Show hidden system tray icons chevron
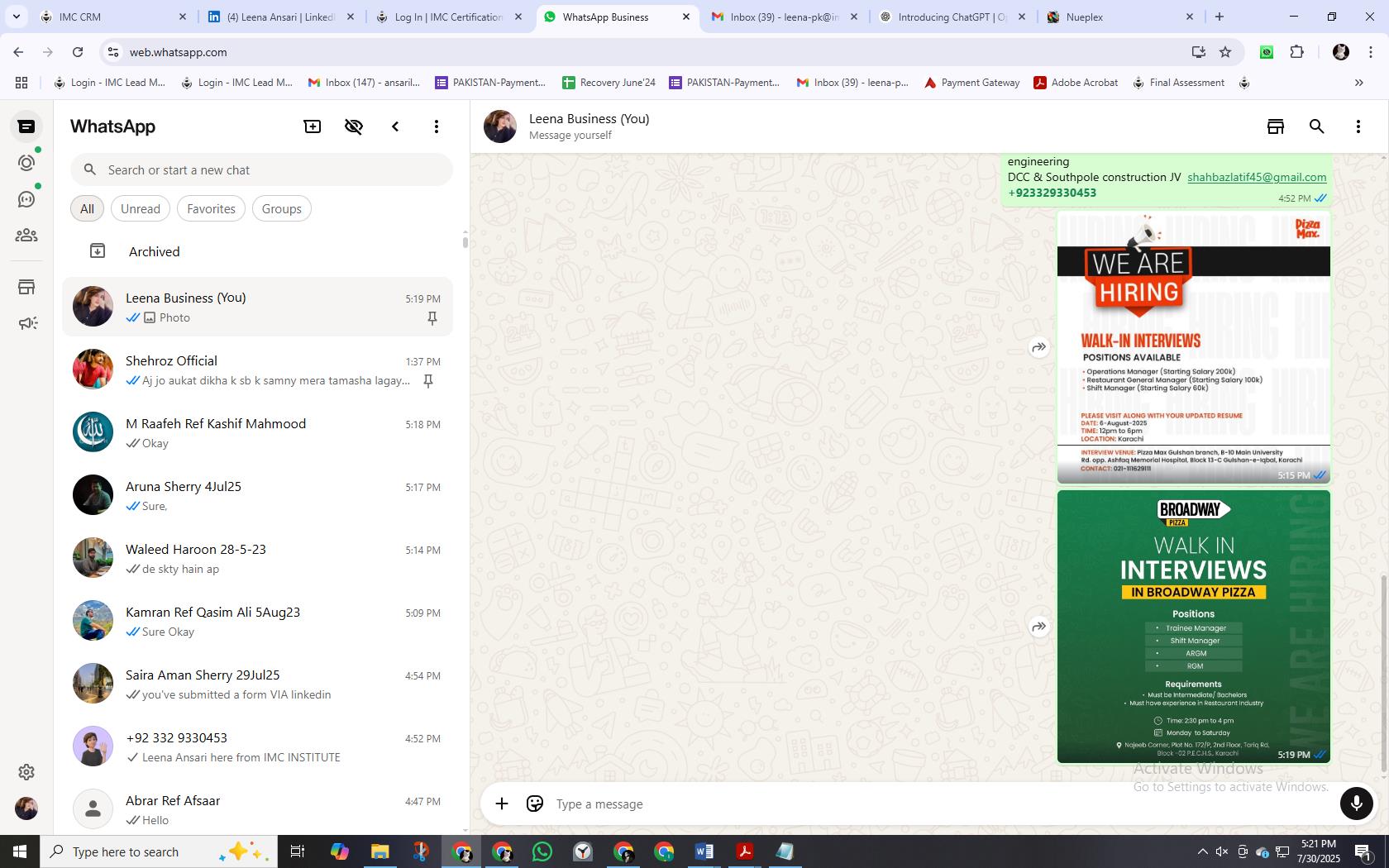Image resolution: width=1389 pixels, height=868 pixels. point(1202,851)
